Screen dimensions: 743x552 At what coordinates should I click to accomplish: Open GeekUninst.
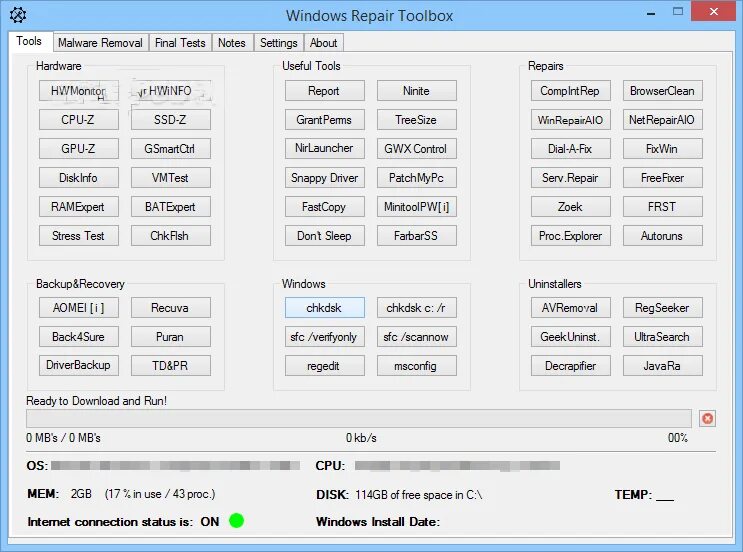571,336
